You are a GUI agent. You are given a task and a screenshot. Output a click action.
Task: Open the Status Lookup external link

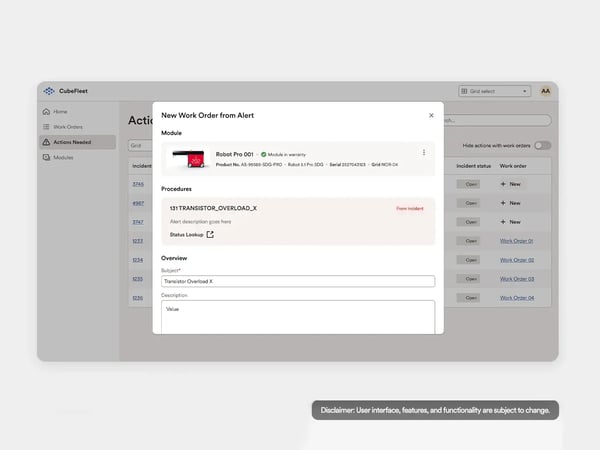click(x=192, y=235)
